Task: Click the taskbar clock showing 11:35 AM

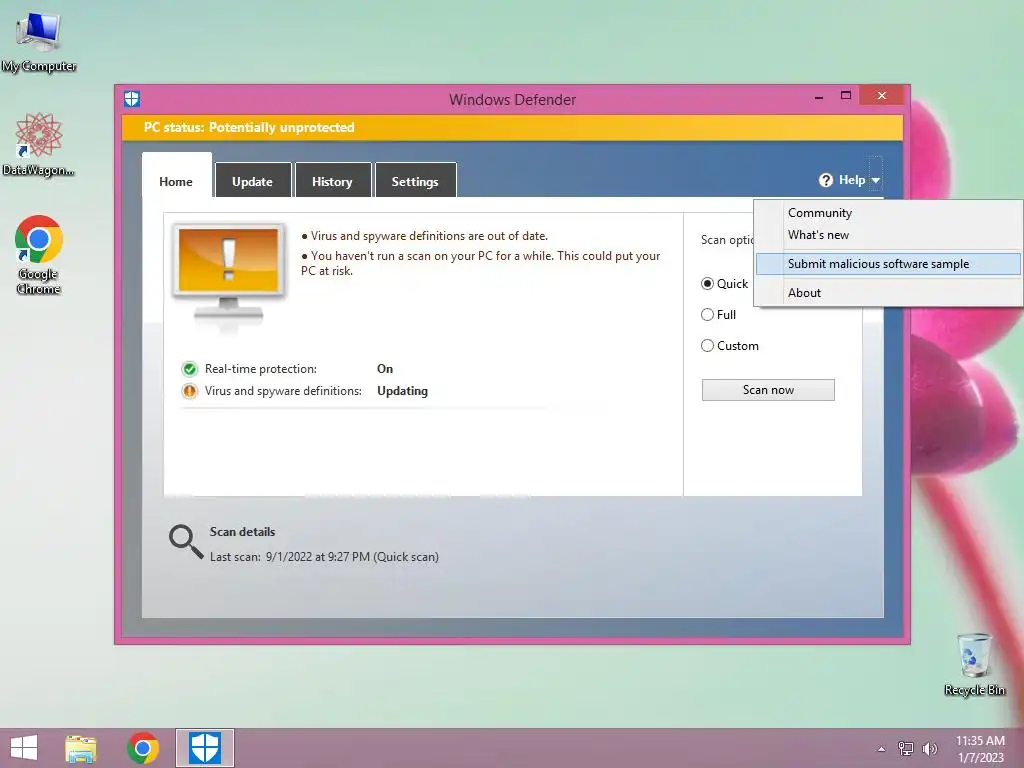Action: click(980, 748)
